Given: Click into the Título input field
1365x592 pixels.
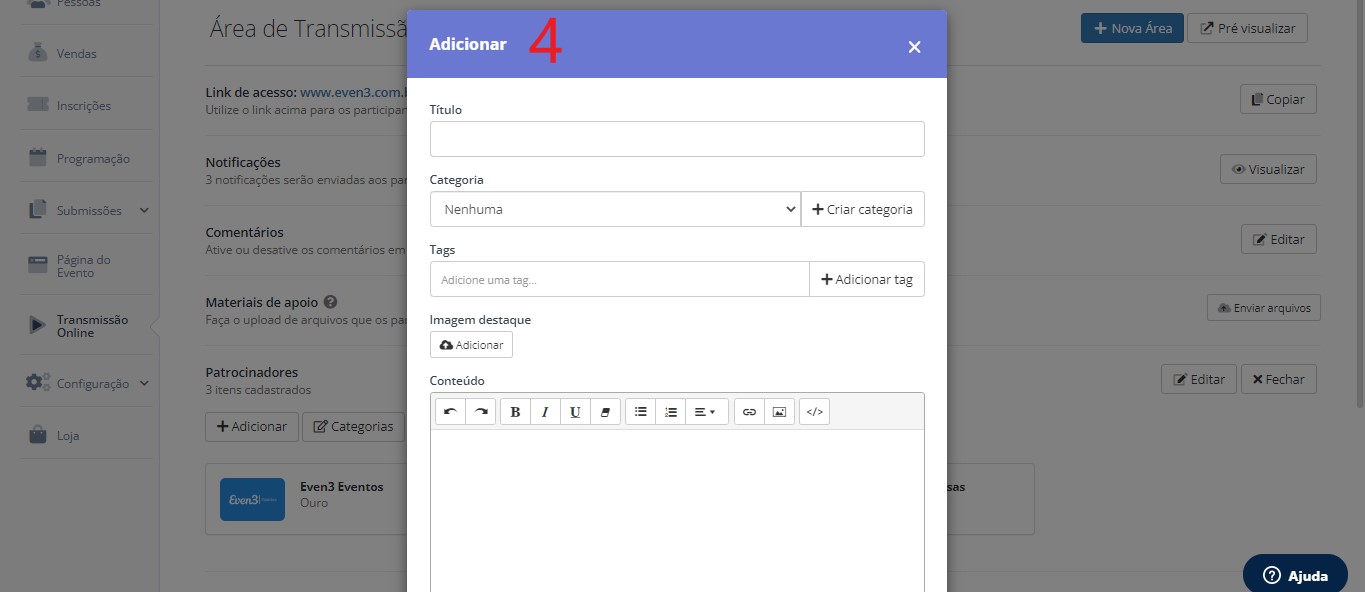Looking at the screenshot, I should tap(677, 139).
